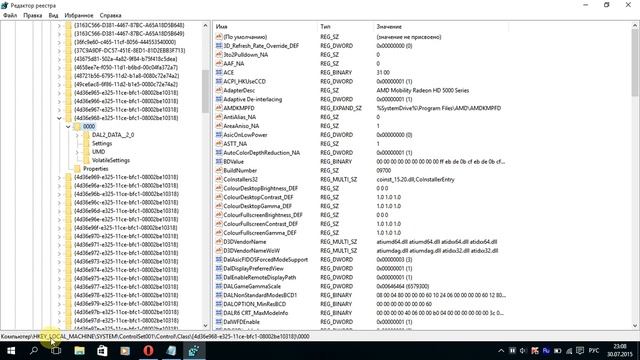The width and height of the screenshot is (640, 360).
Task: Expand the {4d36e969-e325-11ce-bfc1-08002be10318} key
Action: (59, 177)
